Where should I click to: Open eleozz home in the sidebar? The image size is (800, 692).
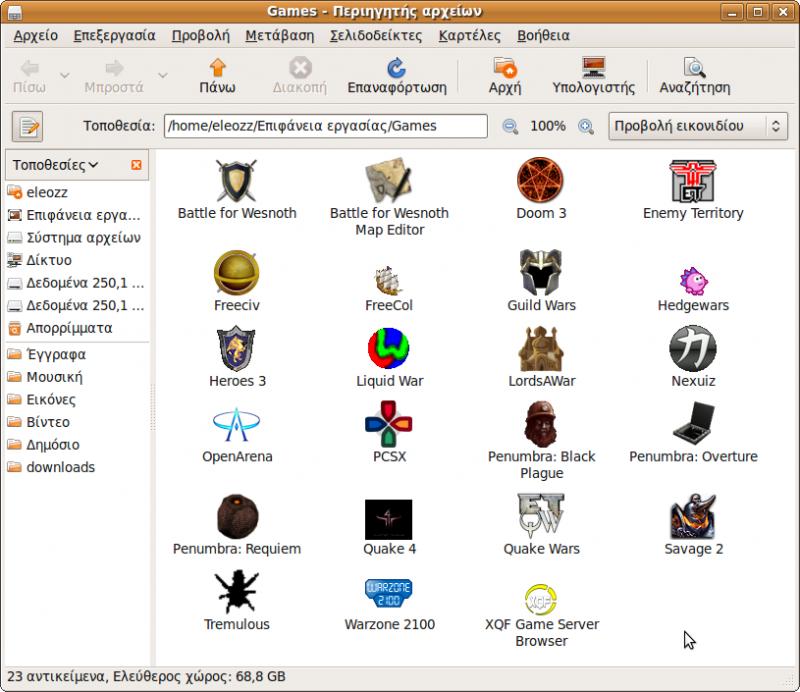tap(77, 192)
